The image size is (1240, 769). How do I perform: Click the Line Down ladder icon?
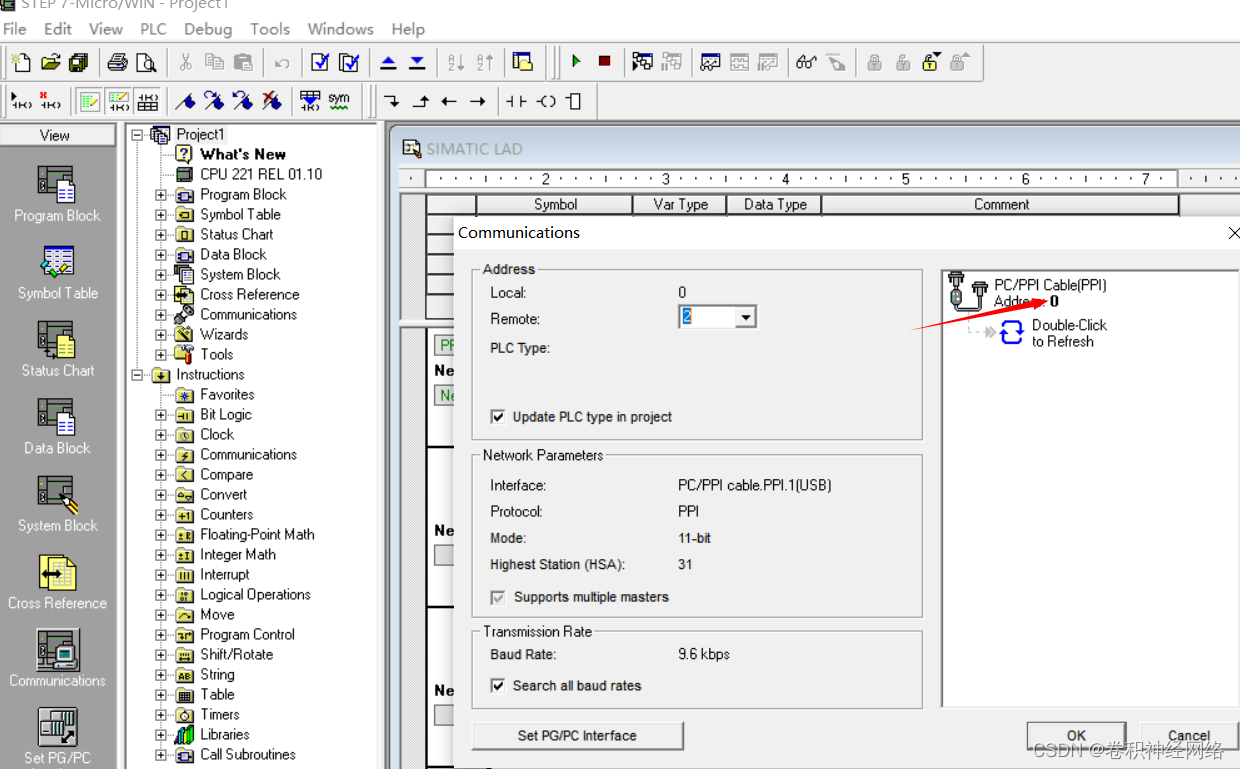coord(392,101)
